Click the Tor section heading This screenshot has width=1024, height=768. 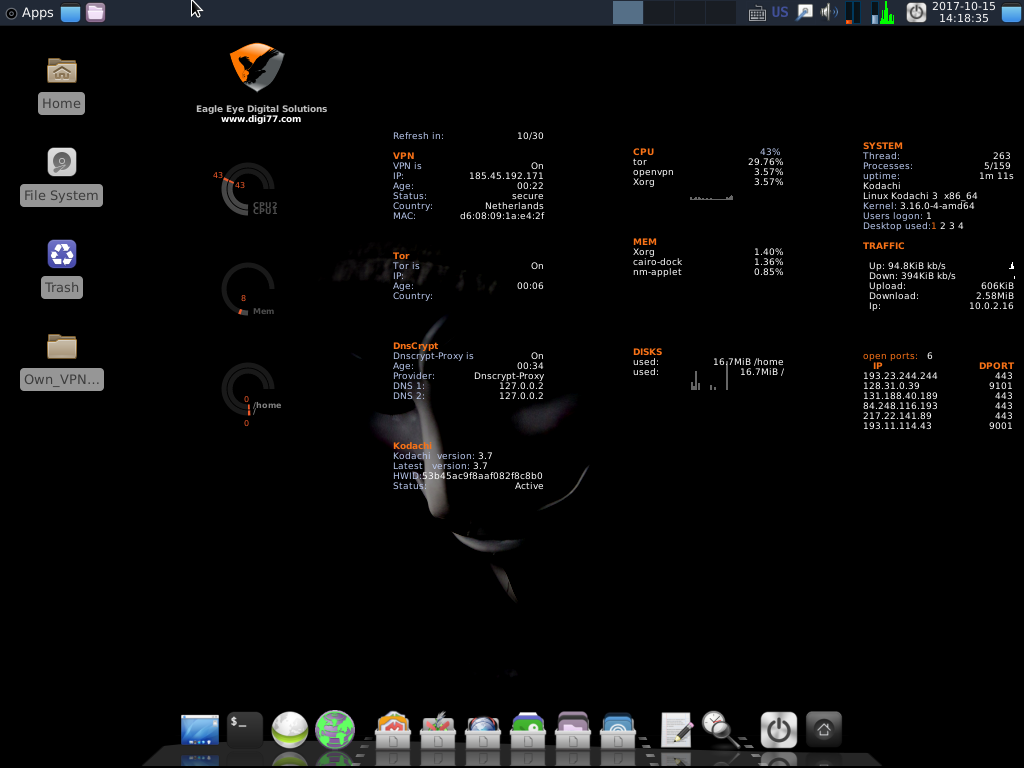click(401, 256)
